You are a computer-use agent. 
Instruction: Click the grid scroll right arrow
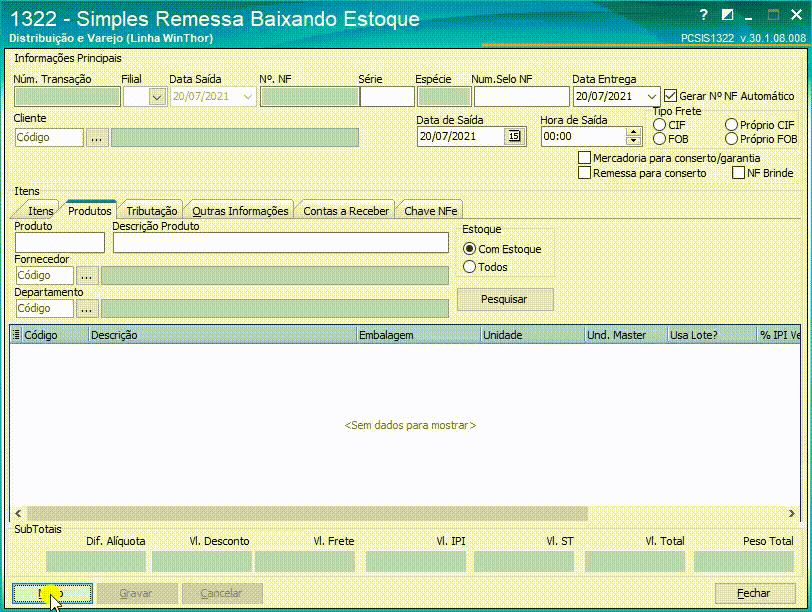791,514
